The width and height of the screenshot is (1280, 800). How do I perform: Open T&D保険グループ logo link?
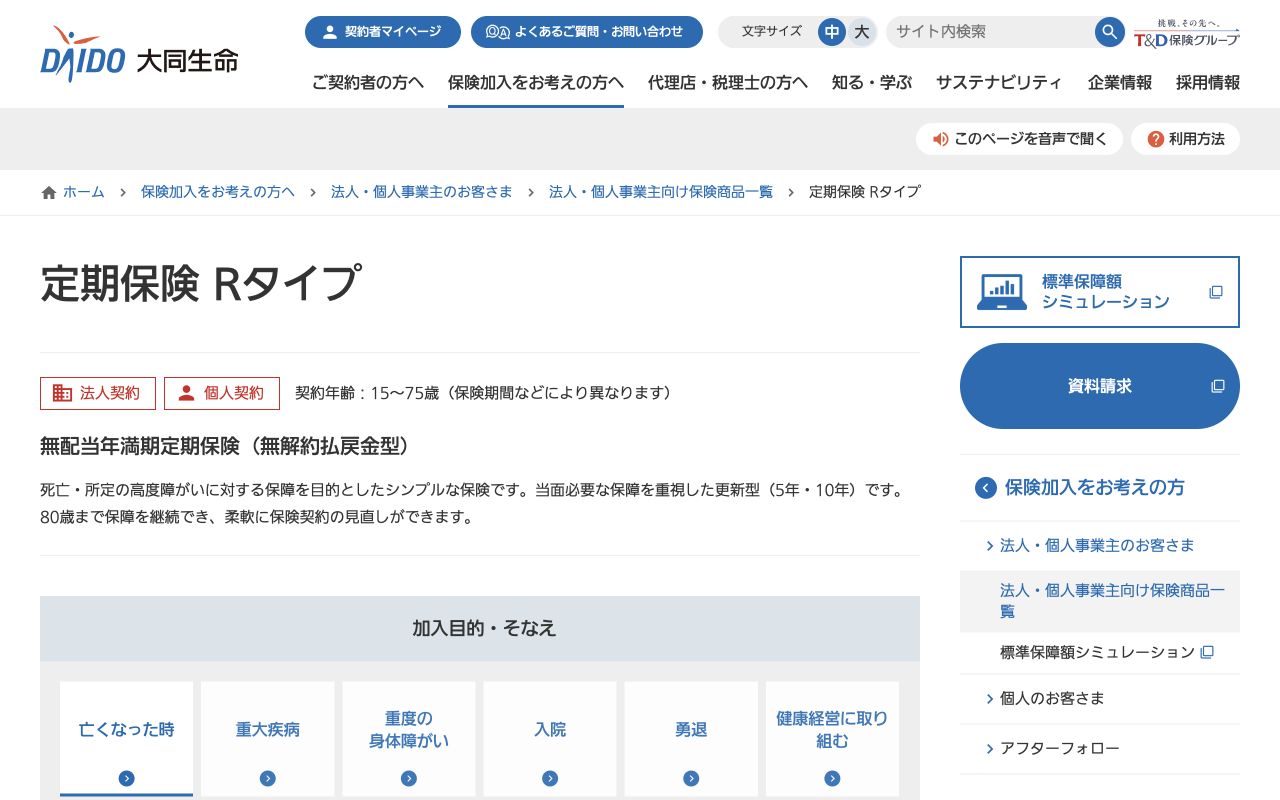tap(1186, 32)
